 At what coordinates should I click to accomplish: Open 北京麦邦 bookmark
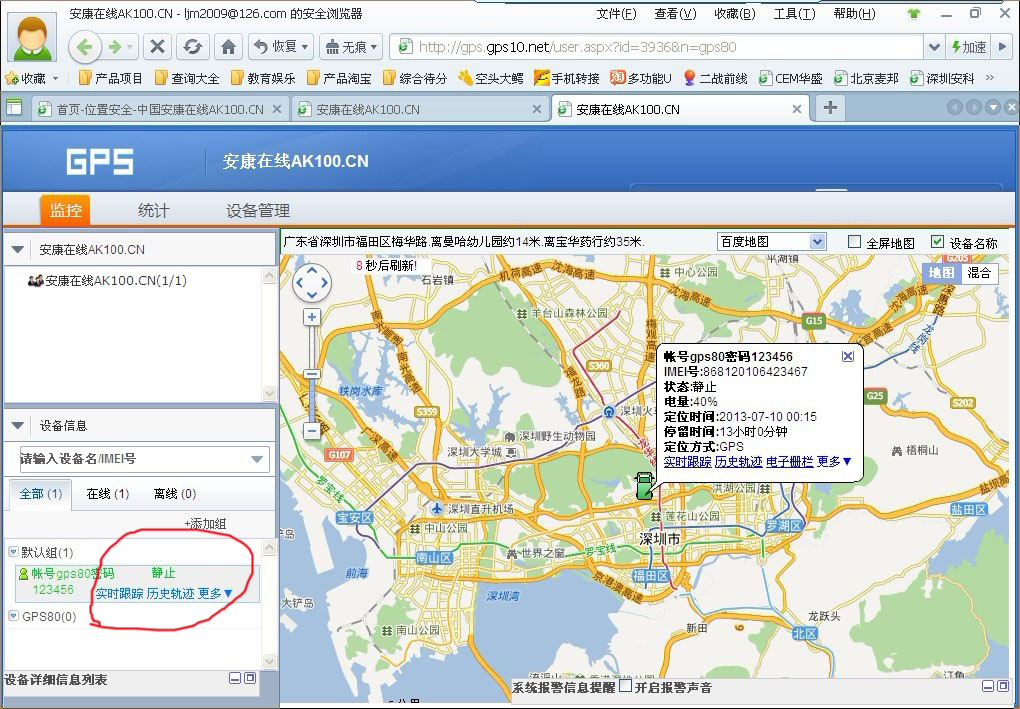pyautogui.click(x=866, y=79)
